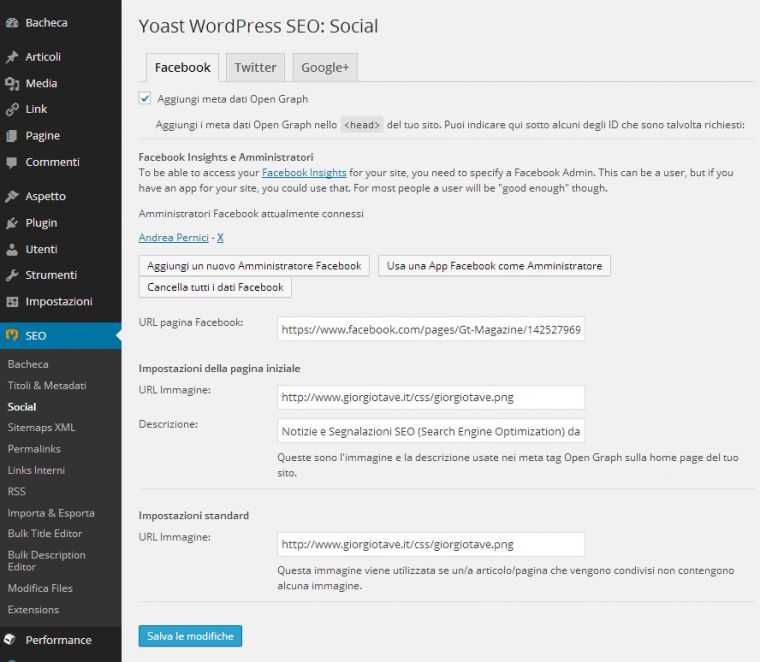Image resolution: width=760 pixels, height=662 pixels.
Task: Open the Media menu label
Action: [x=41, y=83]
